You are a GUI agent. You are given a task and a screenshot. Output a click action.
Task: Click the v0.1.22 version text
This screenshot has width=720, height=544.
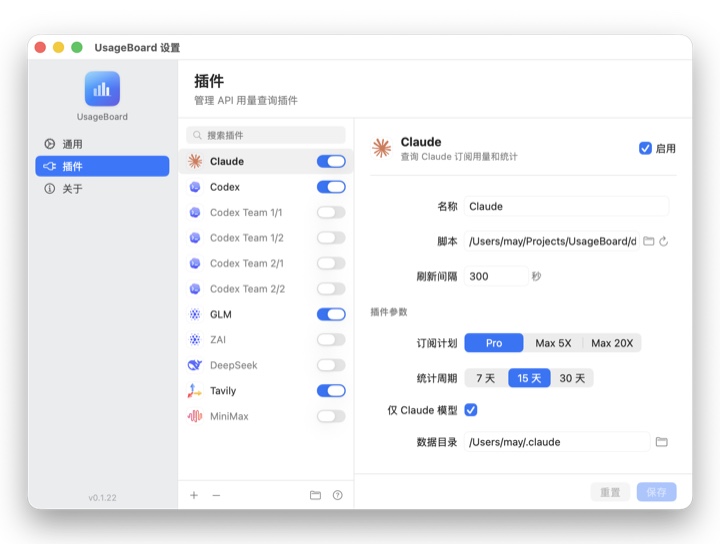(x=102, y=498)
